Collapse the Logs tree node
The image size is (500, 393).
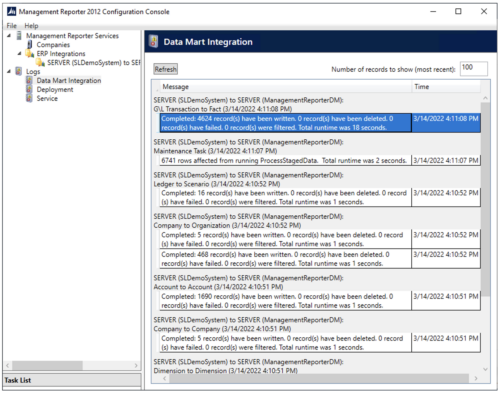[9, 71]
